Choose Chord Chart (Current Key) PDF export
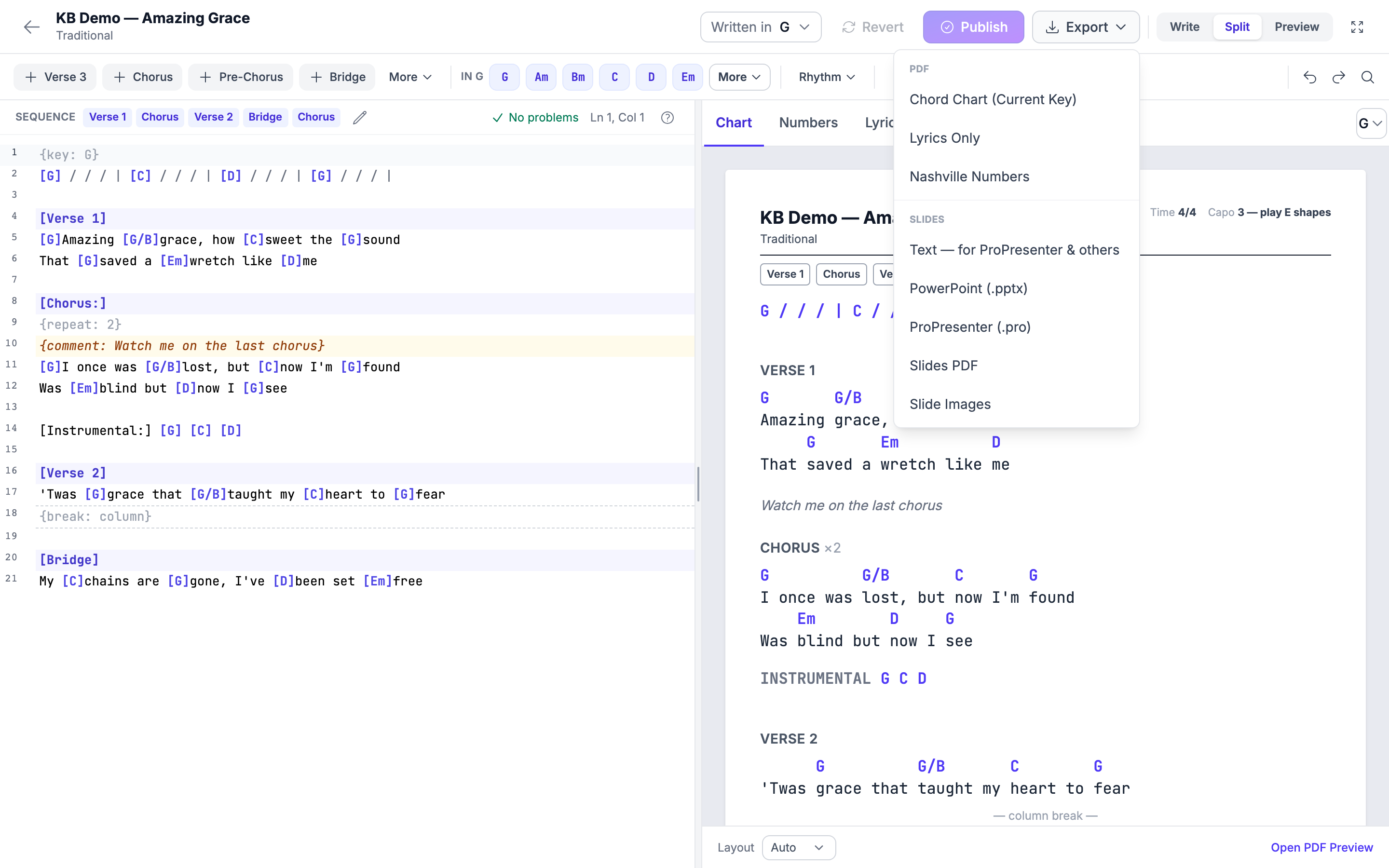 coord(1016,99)
